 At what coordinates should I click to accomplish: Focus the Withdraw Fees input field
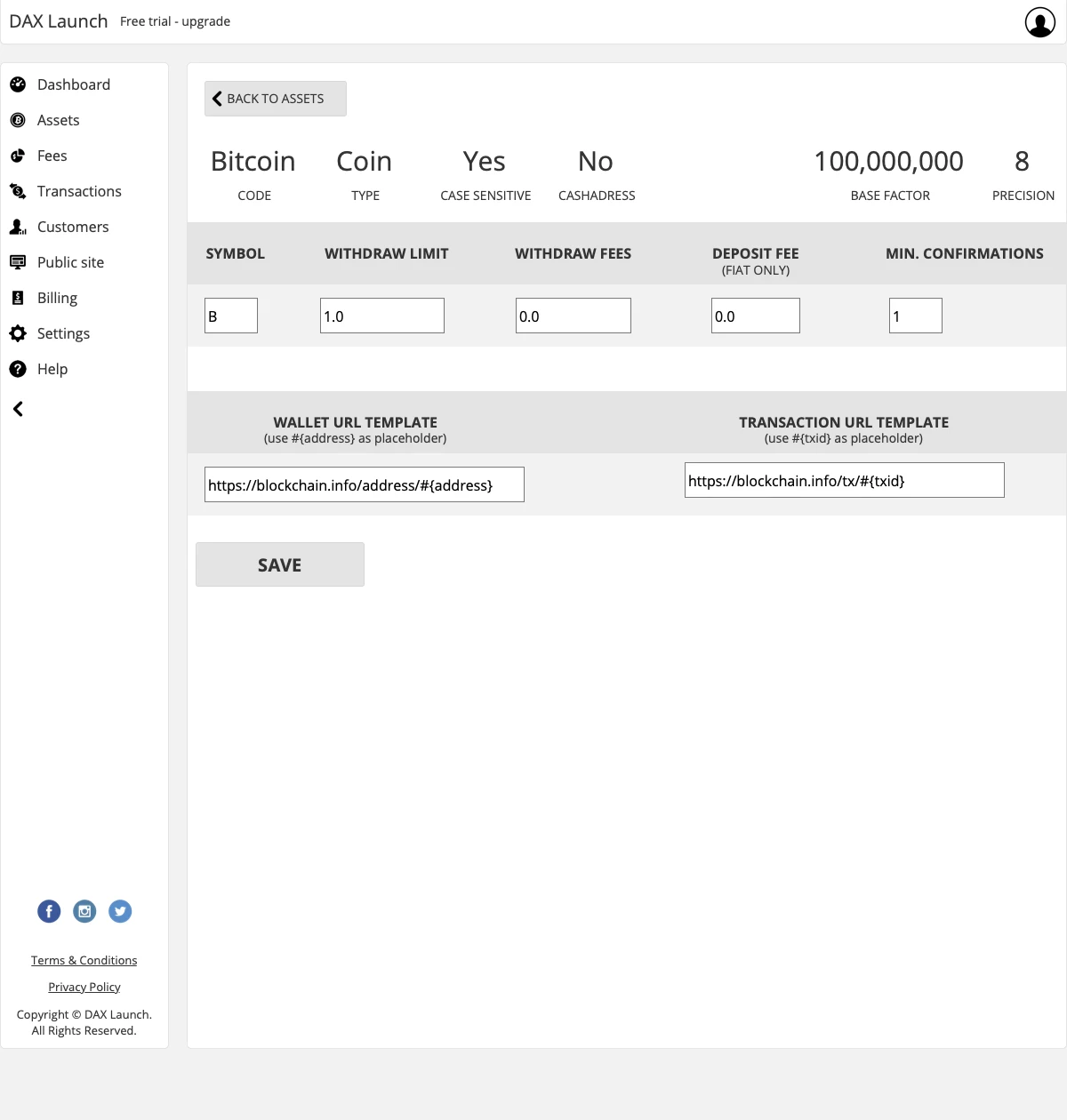pos(574,316)
